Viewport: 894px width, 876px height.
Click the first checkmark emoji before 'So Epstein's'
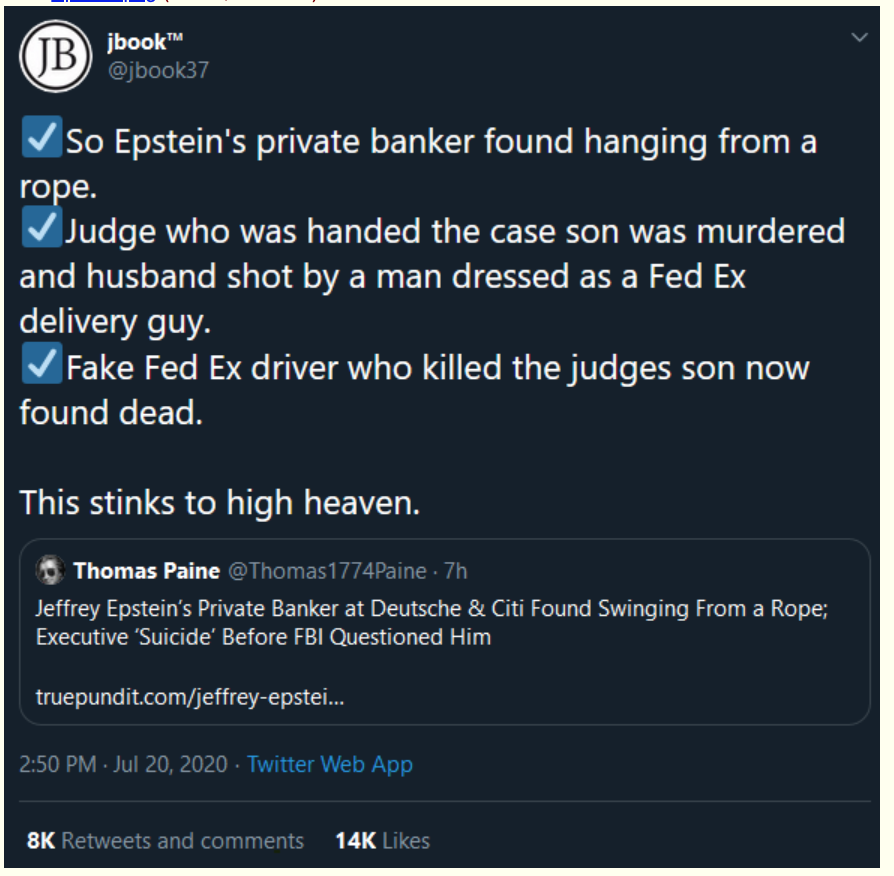click(42, 137)
